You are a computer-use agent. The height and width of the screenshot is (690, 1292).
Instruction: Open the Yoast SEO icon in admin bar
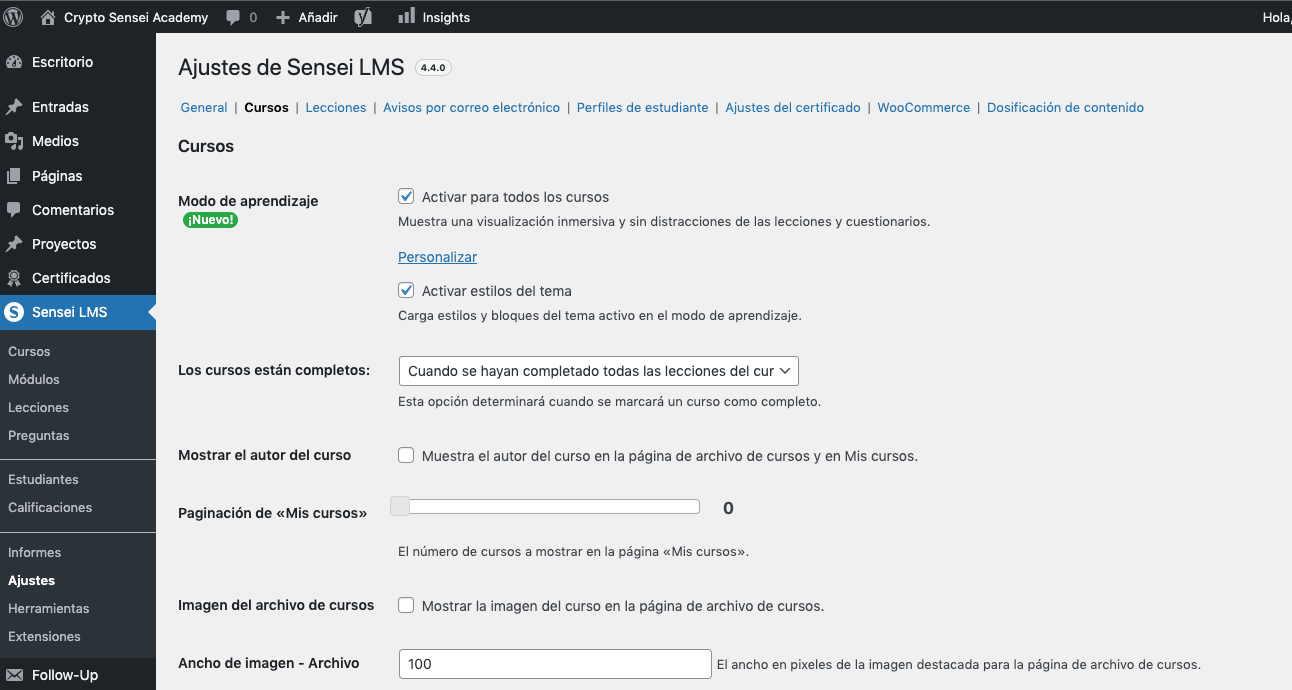364,17
